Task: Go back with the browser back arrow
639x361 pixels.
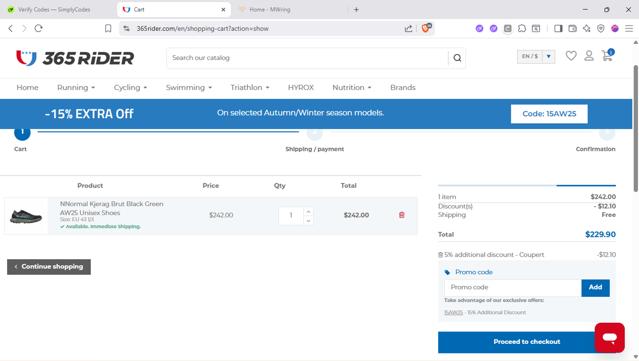Action: tap(11, 28)
